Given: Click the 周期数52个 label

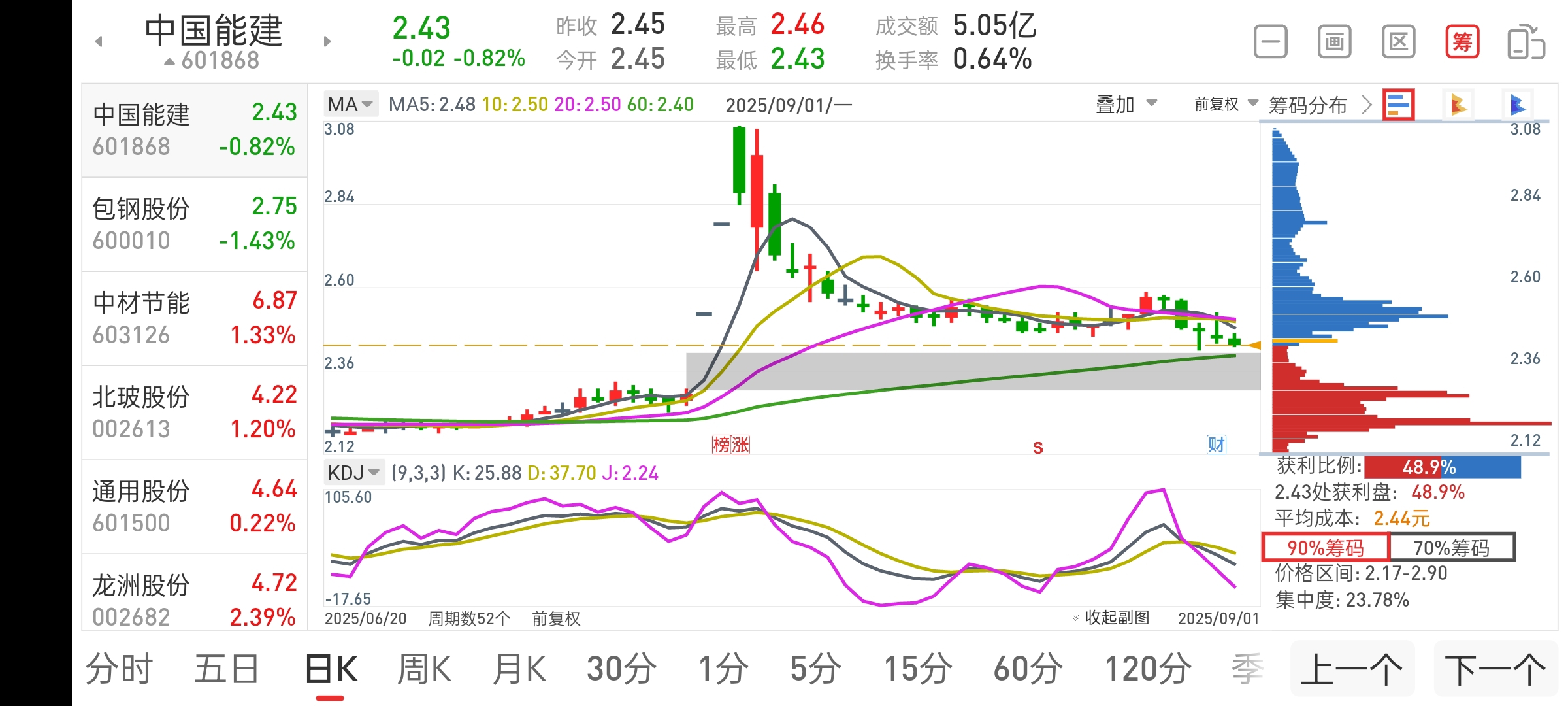Looking at the screenshot, I should coord(469,618).
